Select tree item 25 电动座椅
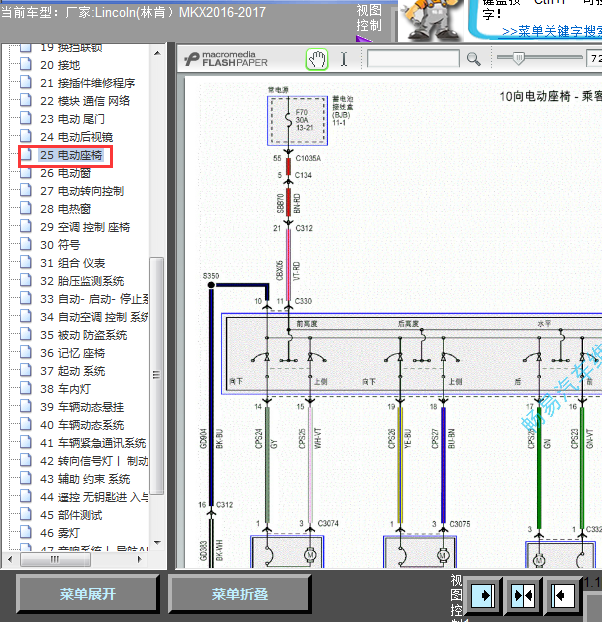The image size is (602, 624). coord(71,155)
